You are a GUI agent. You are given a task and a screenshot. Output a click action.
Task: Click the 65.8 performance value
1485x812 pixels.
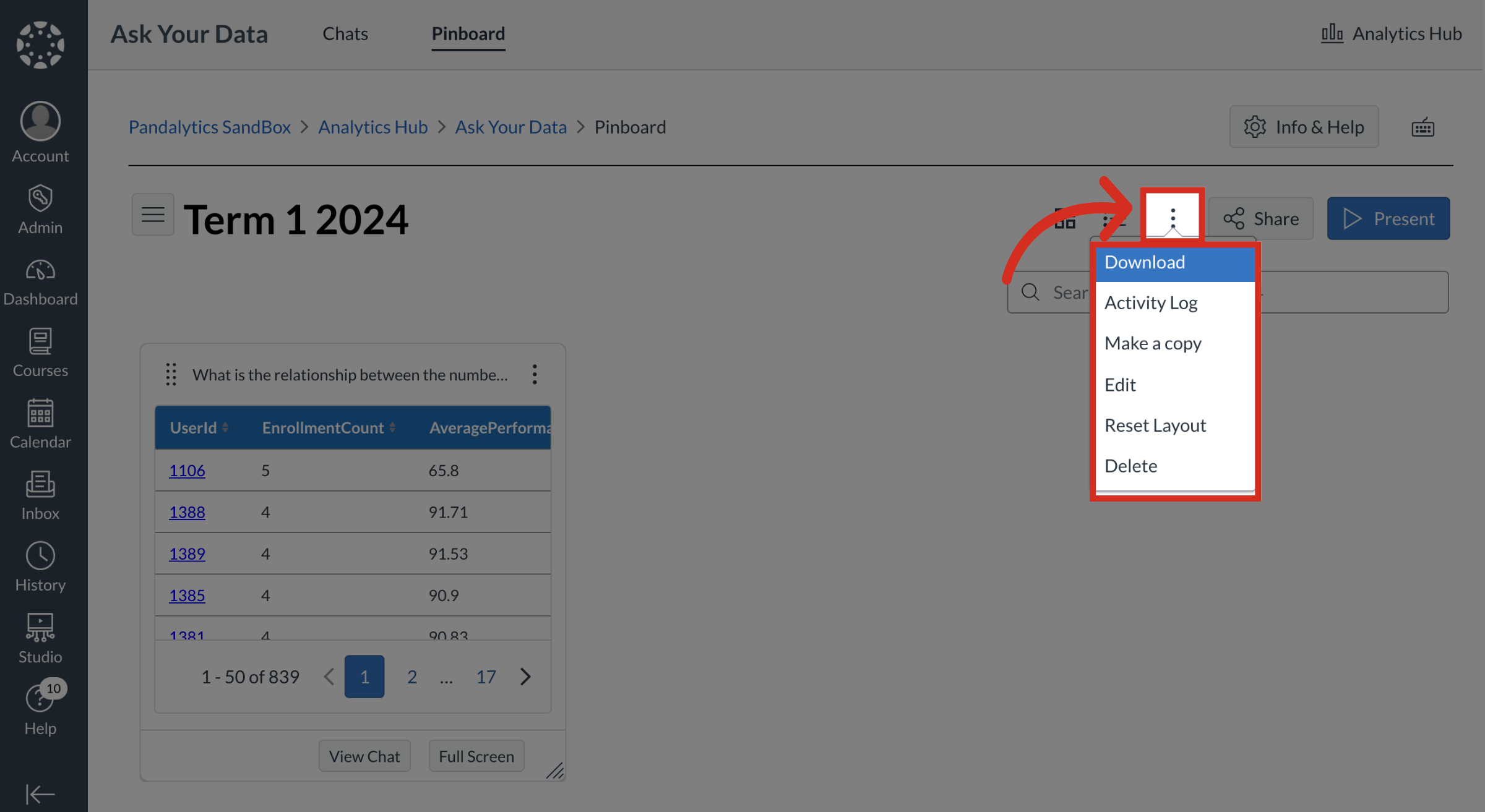click(x=444, y=470)
